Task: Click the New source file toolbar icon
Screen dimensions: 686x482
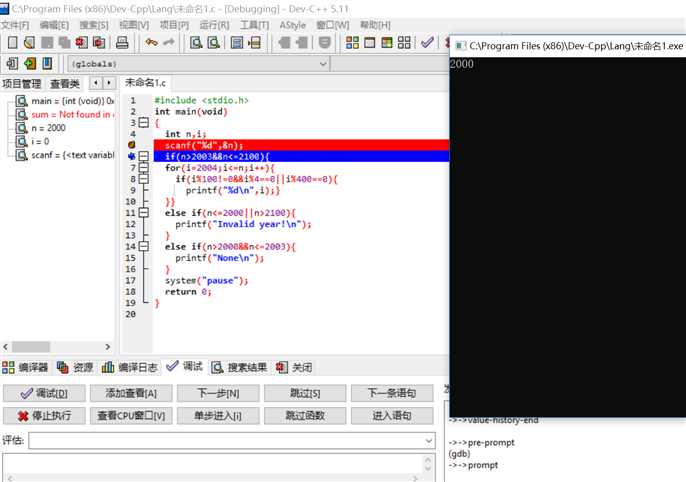Action: click(13, 42)
